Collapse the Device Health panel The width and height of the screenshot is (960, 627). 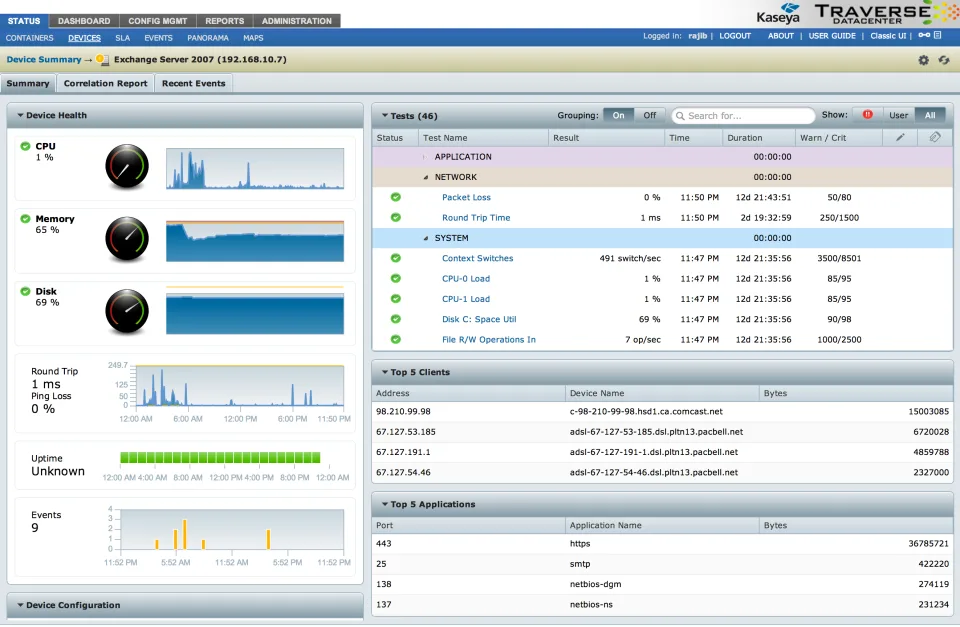click(20, 115)
